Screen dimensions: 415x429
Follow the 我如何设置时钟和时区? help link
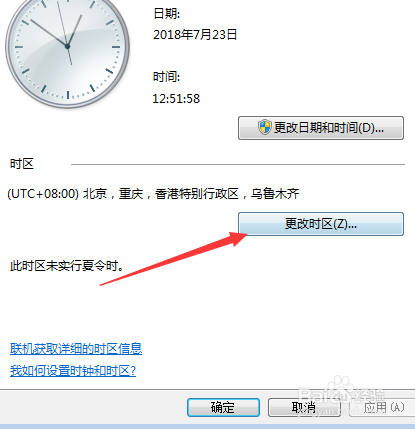(73, 371)
